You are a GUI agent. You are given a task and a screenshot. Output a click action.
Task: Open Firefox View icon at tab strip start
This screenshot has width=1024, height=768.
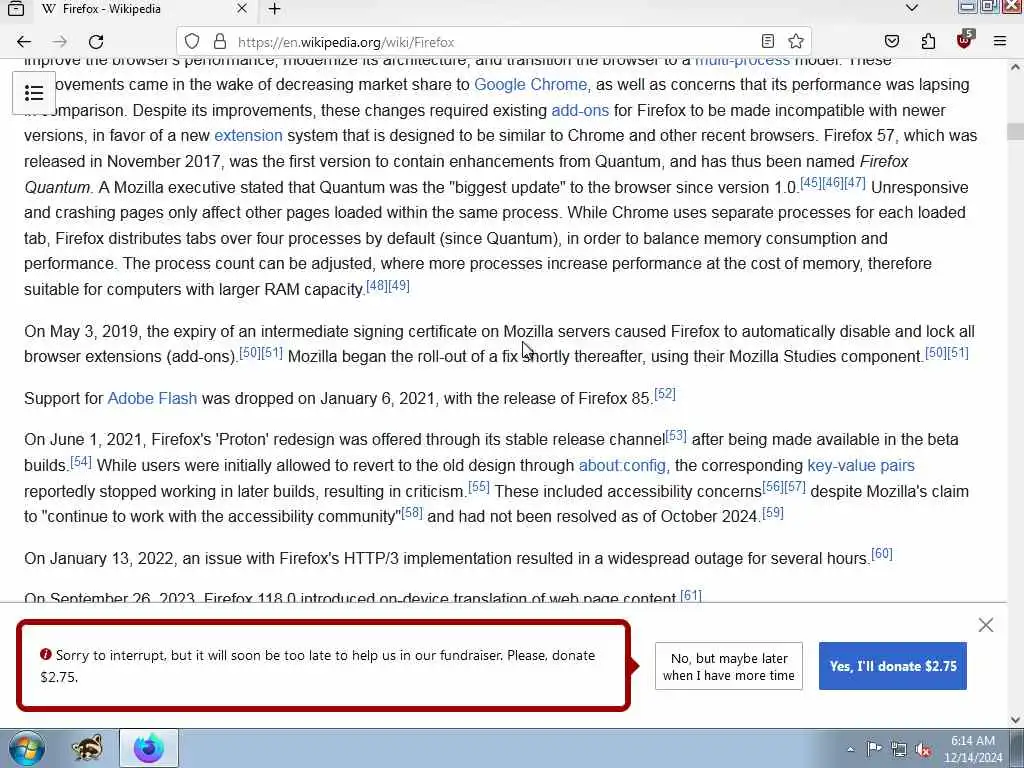16,8
